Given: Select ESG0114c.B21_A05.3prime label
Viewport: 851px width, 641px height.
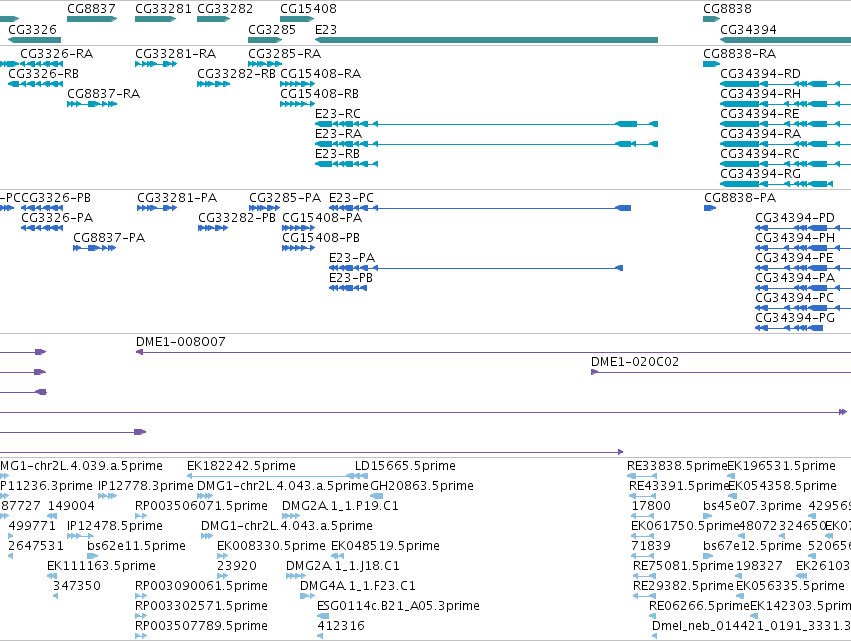Looking at the screenshot, I should point(398,606).
